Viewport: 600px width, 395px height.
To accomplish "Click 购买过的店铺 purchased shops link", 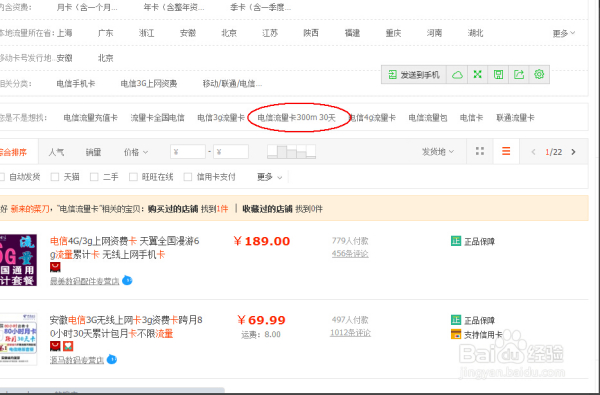I will [x=173, y=209].
